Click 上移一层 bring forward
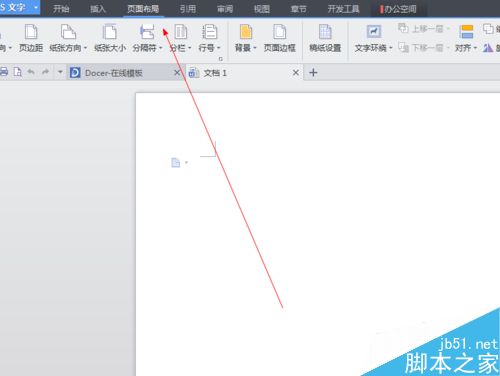The height and width of the screenshot is (376, 500). point(424,29)
